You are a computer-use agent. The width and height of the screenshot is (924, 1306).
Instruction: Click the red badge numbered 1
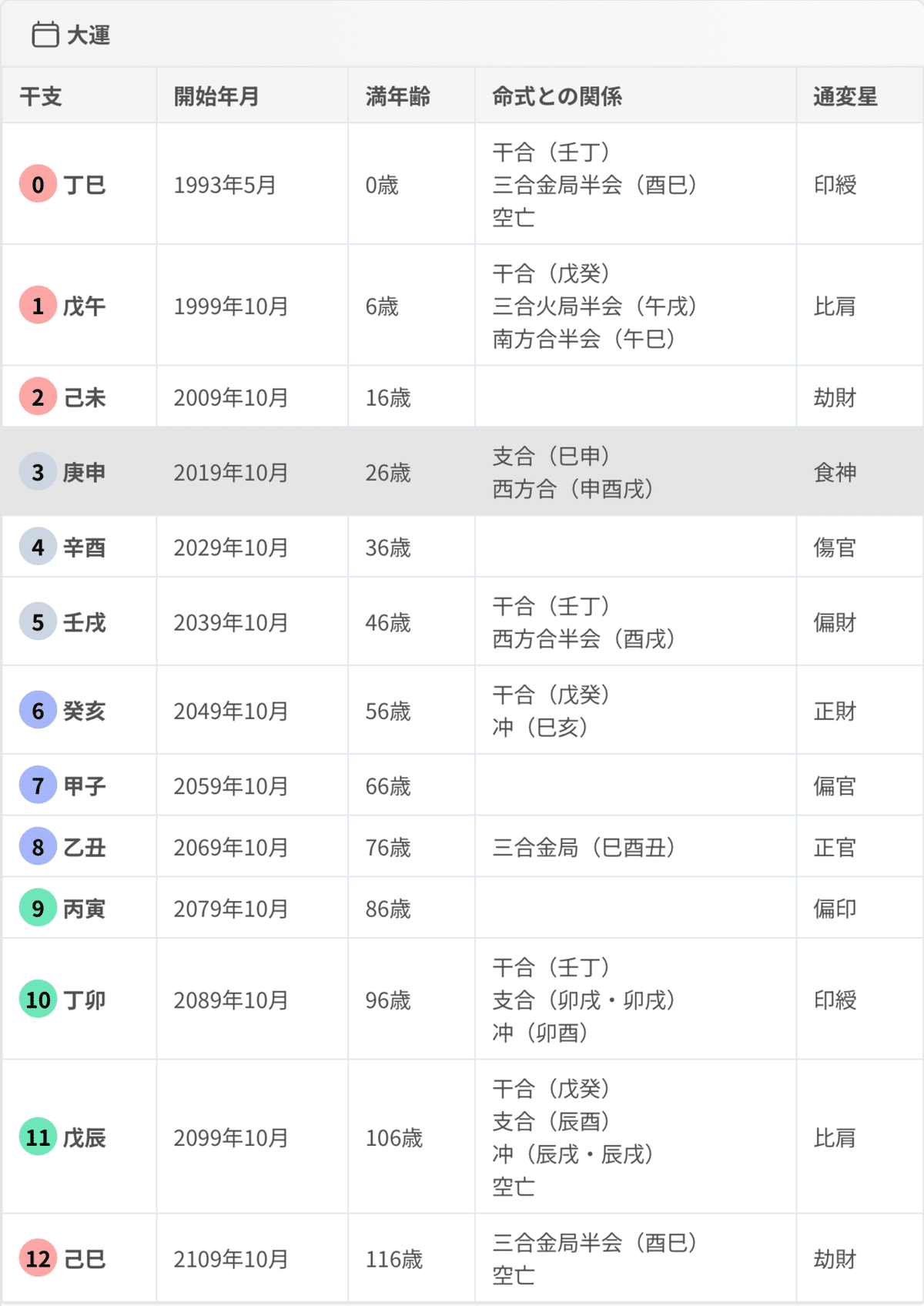(x=38, y=306)
